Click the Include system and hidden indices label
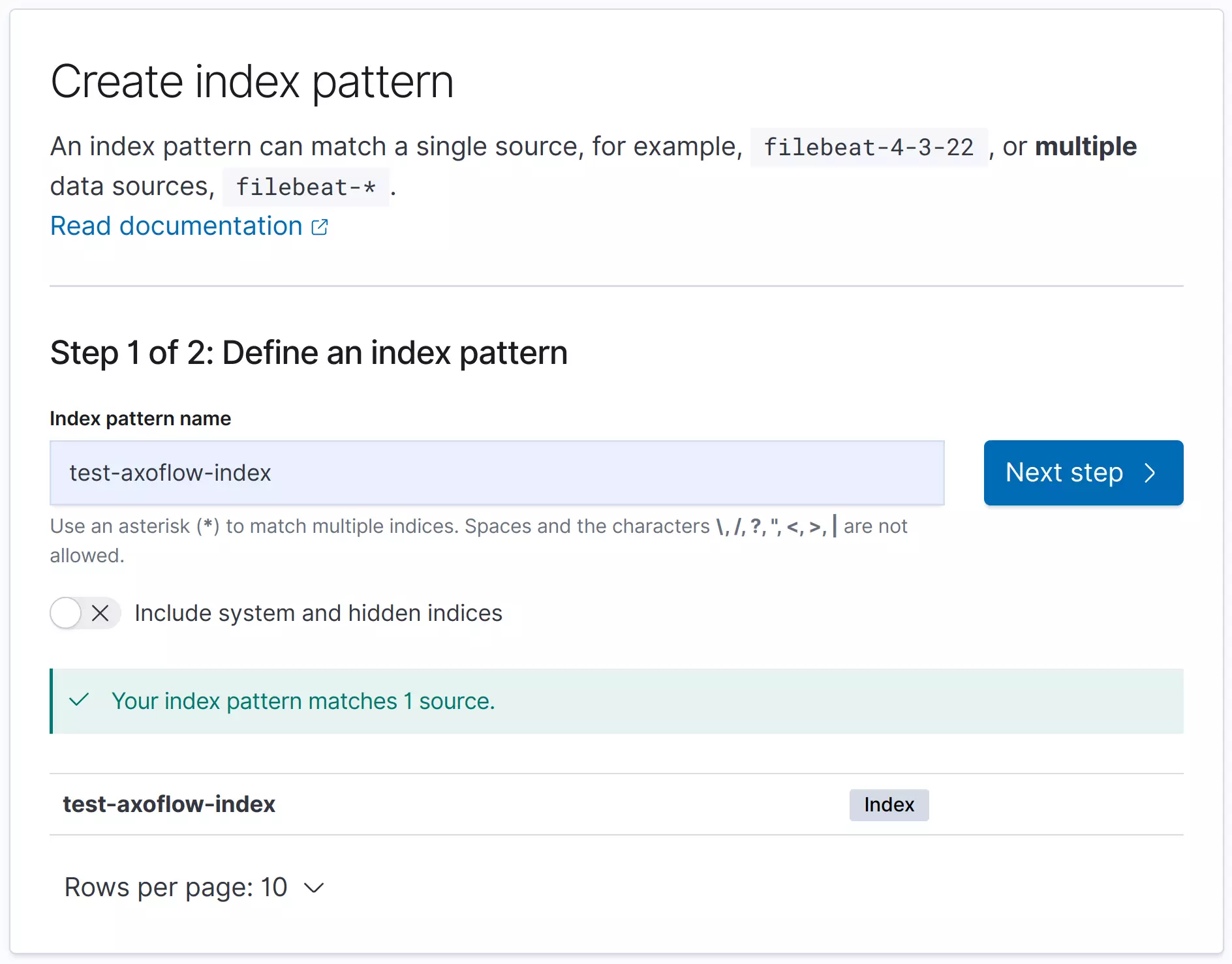Viewport: 1232px width, 964px height. (x=318, y=613)
